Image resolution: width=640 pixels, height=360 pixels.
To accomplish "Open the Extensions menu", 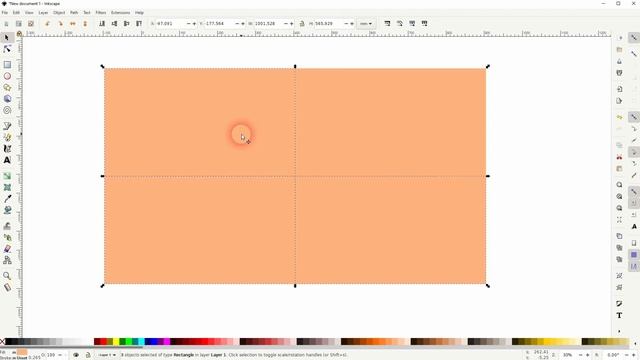I will click(120, 13).
